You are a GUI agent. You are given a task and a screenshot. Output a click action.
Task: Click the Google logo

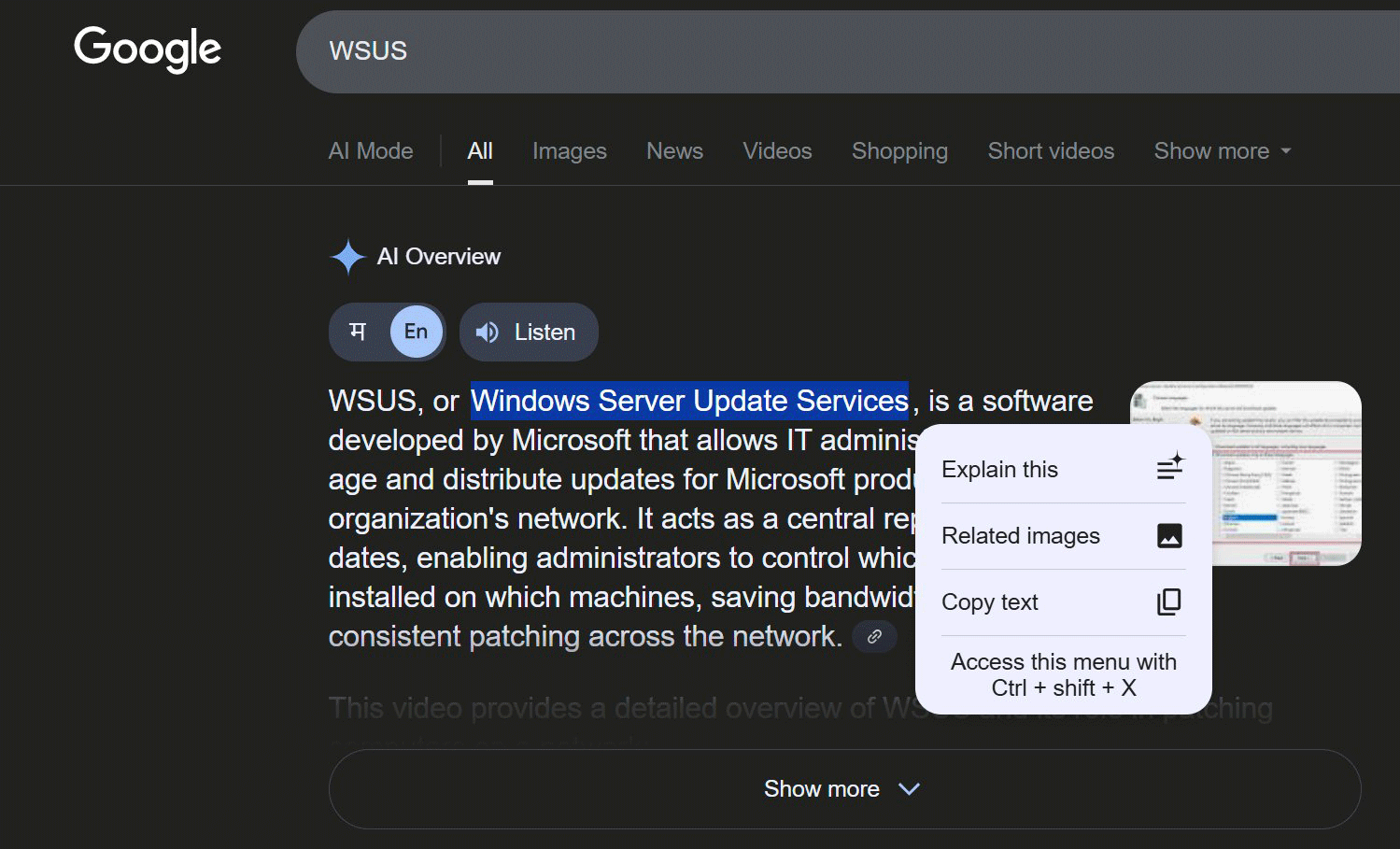148,49
